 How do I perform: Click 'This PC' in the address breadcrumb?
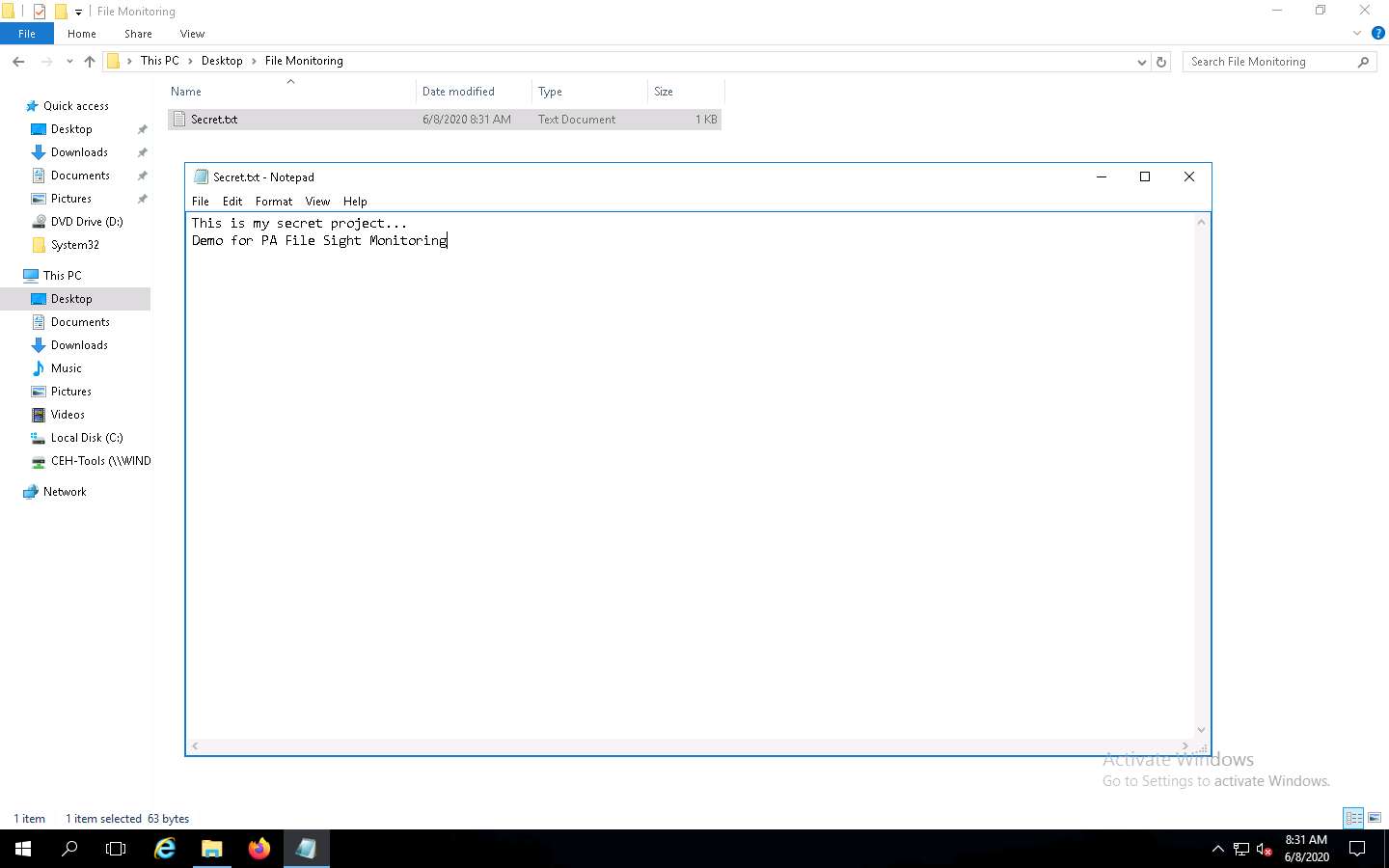click(159, 61)
